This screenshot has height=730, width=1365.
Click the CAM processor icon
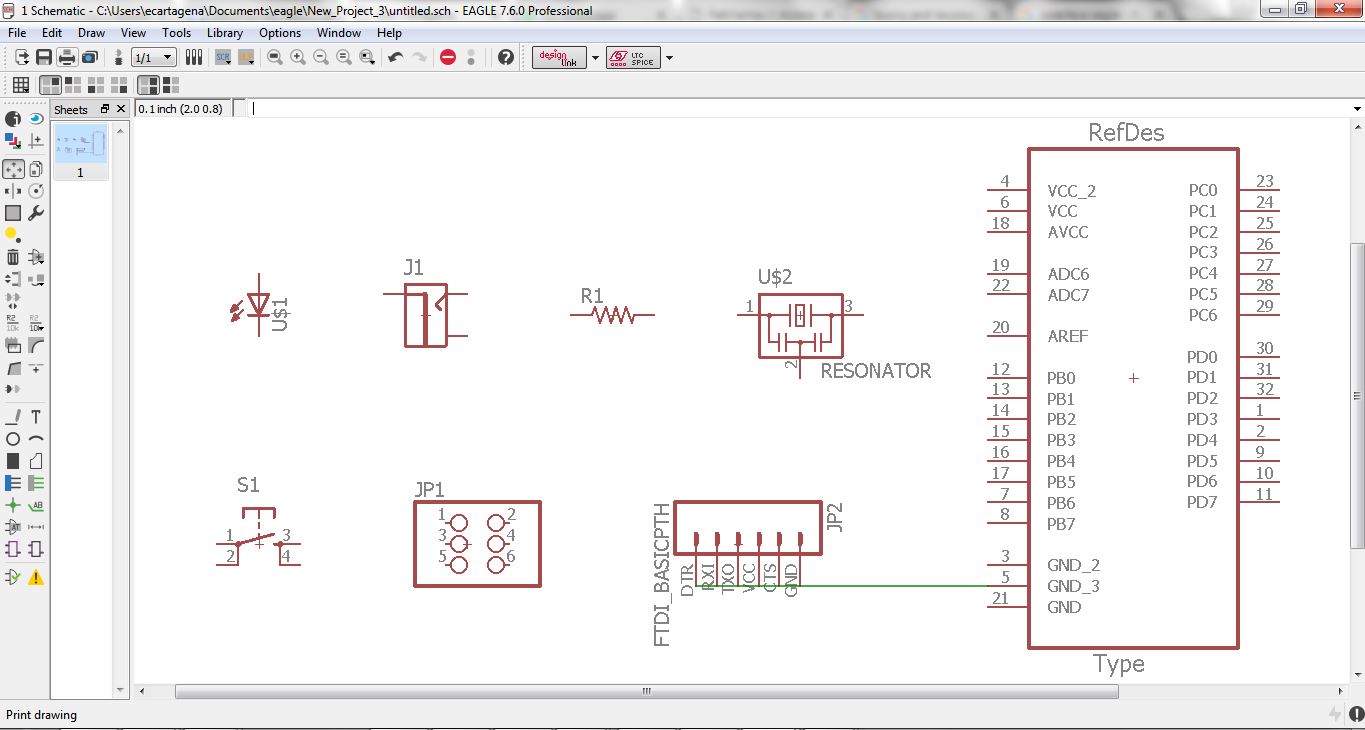point(89,57)
